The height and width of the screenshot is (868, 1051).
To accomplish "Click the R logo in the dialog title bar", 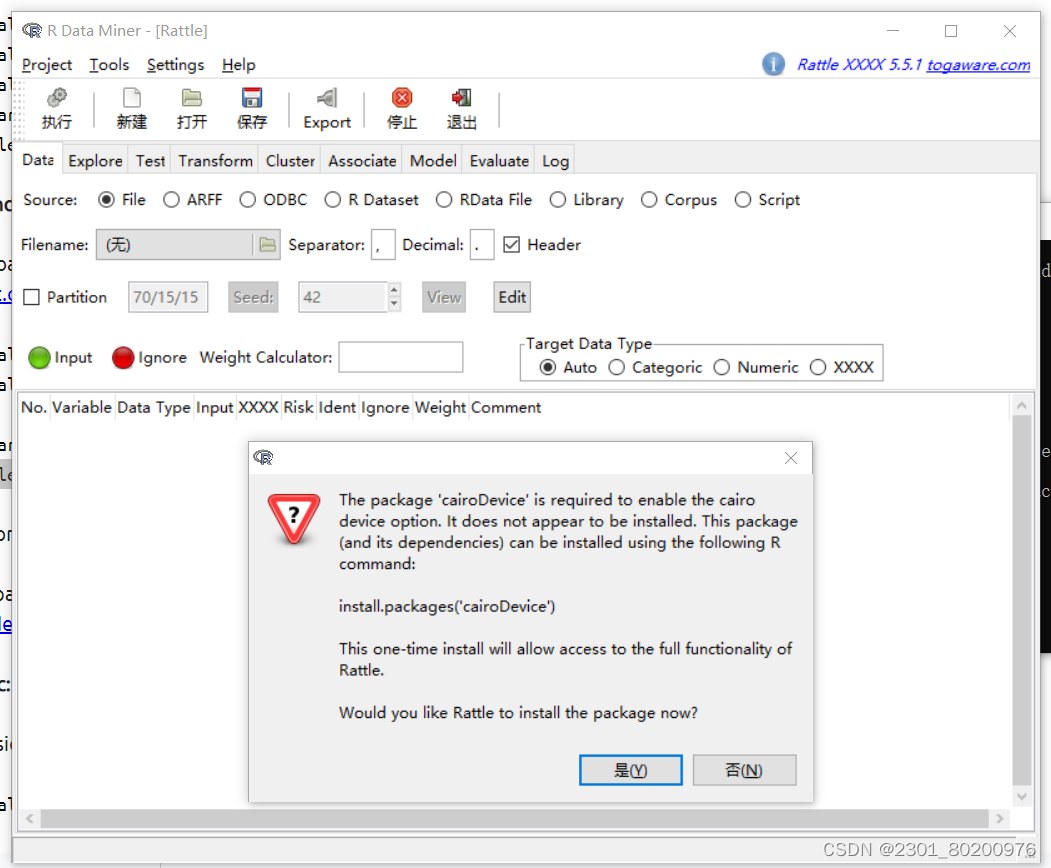I will tap(263, 458).
